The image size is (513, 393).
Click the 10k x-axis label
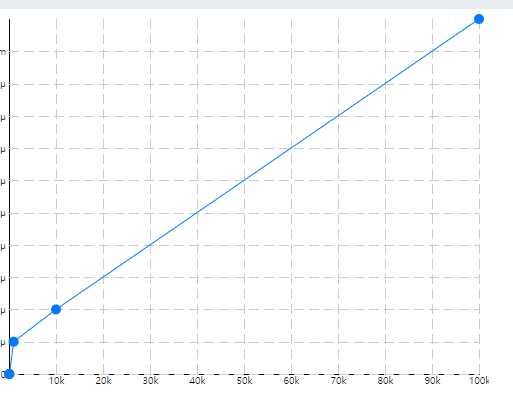coord(57,381)
